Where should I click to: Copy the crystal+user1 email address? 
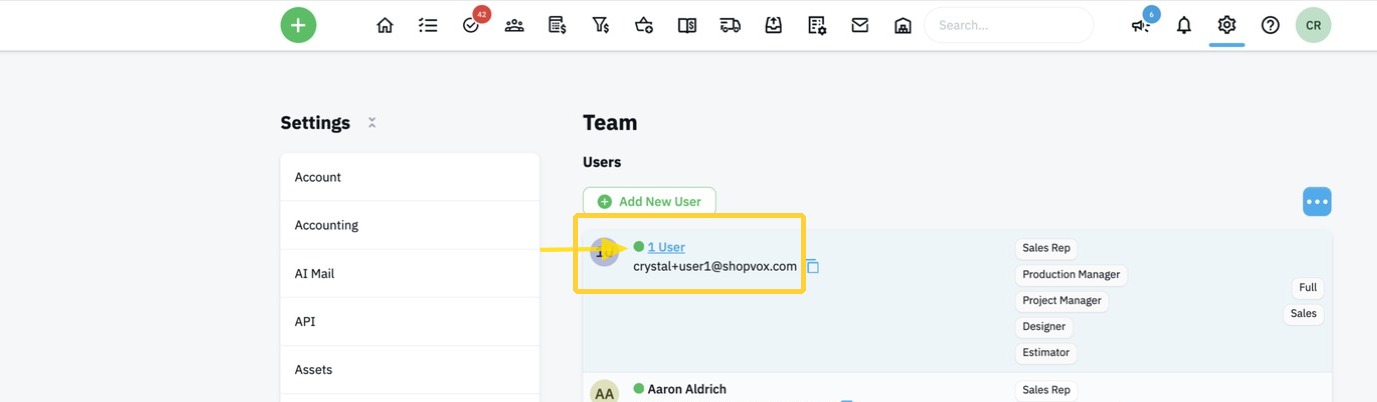813,267
